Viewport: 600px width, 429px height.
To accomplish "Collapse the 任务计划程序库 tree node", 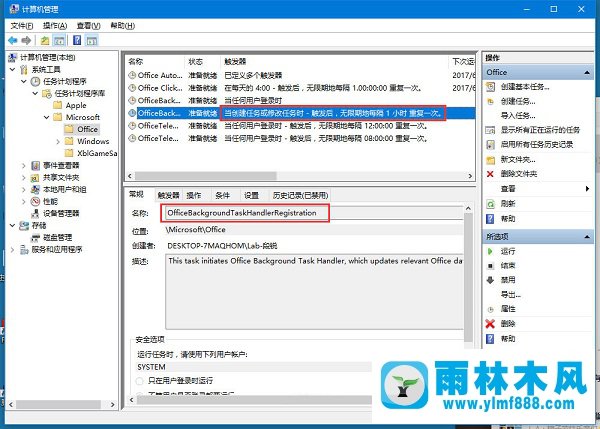I will (35, 93).
